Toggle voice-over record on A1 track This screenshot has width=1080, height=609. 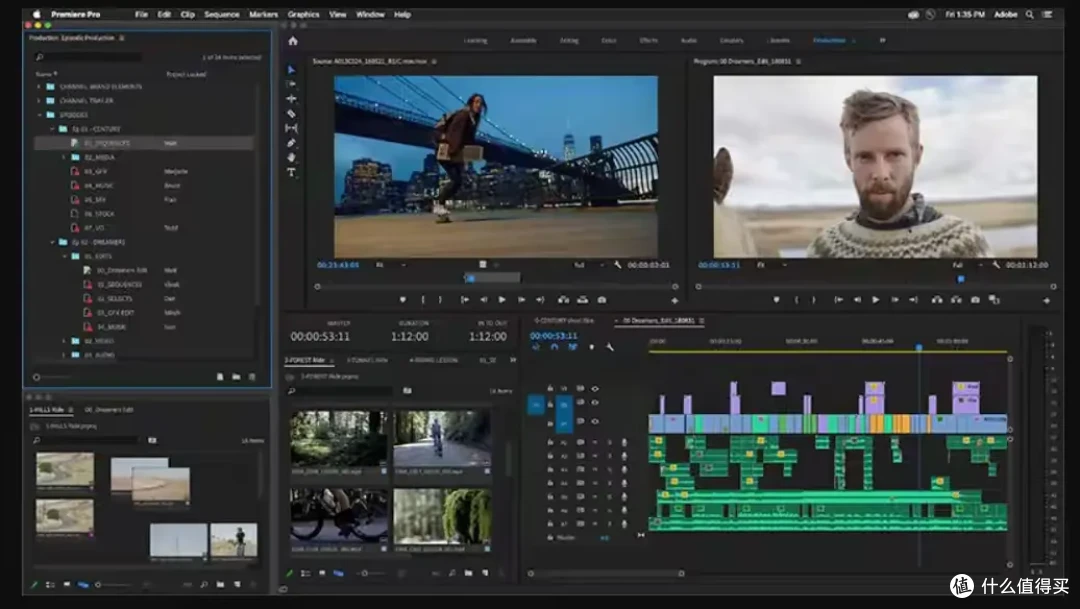[624, 442]
